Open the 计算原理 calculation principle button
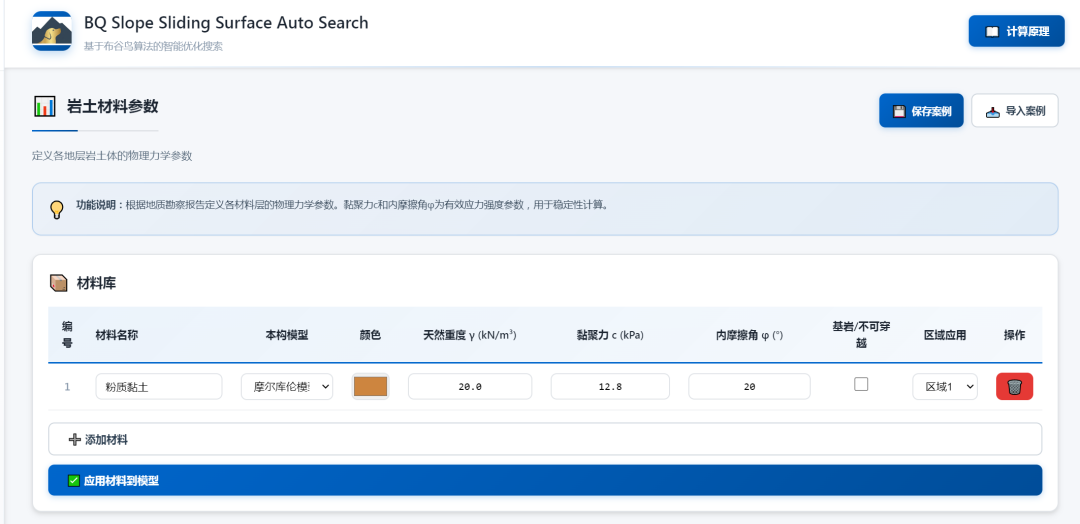 [x=1017, y=31]
